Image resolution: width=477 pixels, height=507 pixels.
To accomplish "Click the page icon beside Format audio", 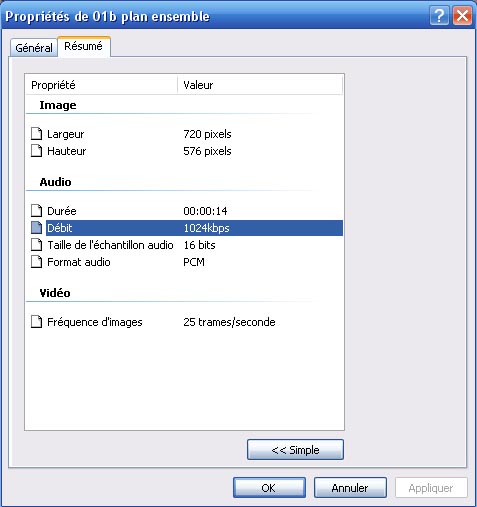I will coord(36,262).
